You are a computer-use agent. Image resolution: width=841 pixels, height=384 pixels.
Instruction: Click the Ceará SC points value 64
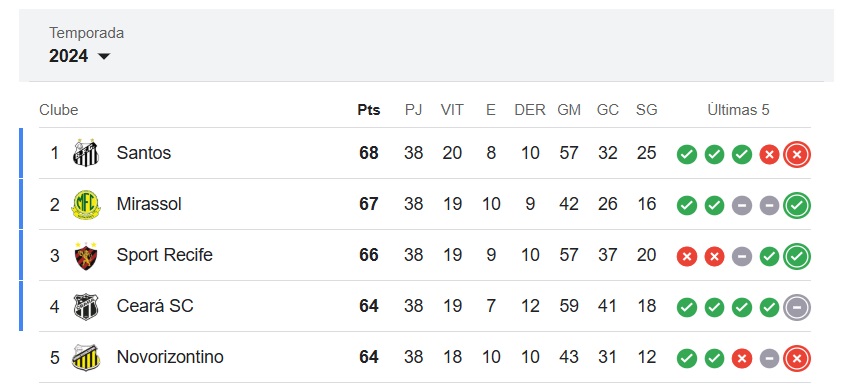point(369,306)
